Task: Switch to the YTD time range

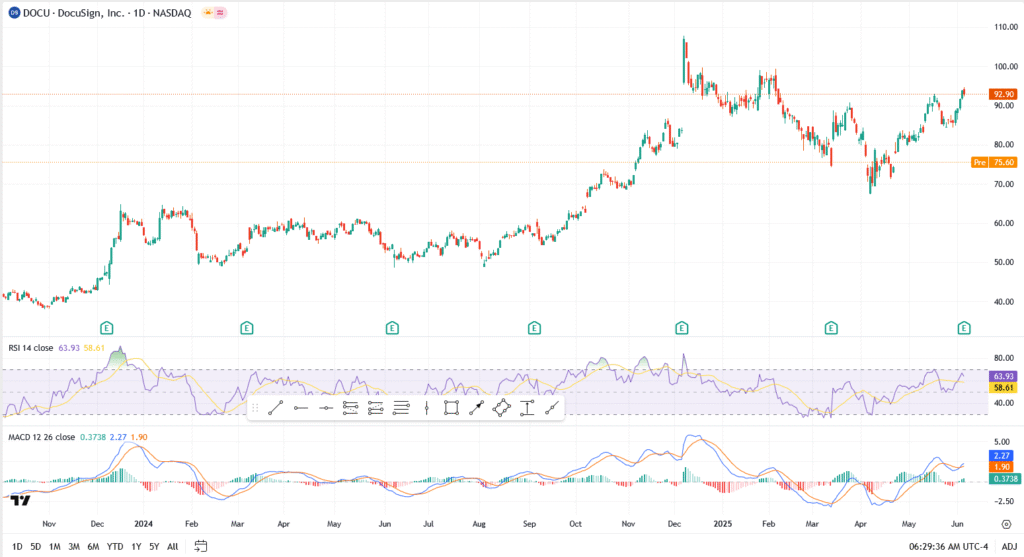Action: [114, 546]
